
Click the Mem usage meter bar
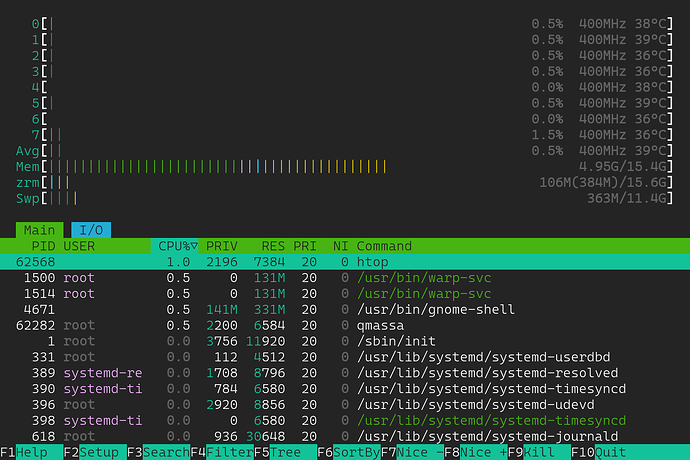pos(344,167)
